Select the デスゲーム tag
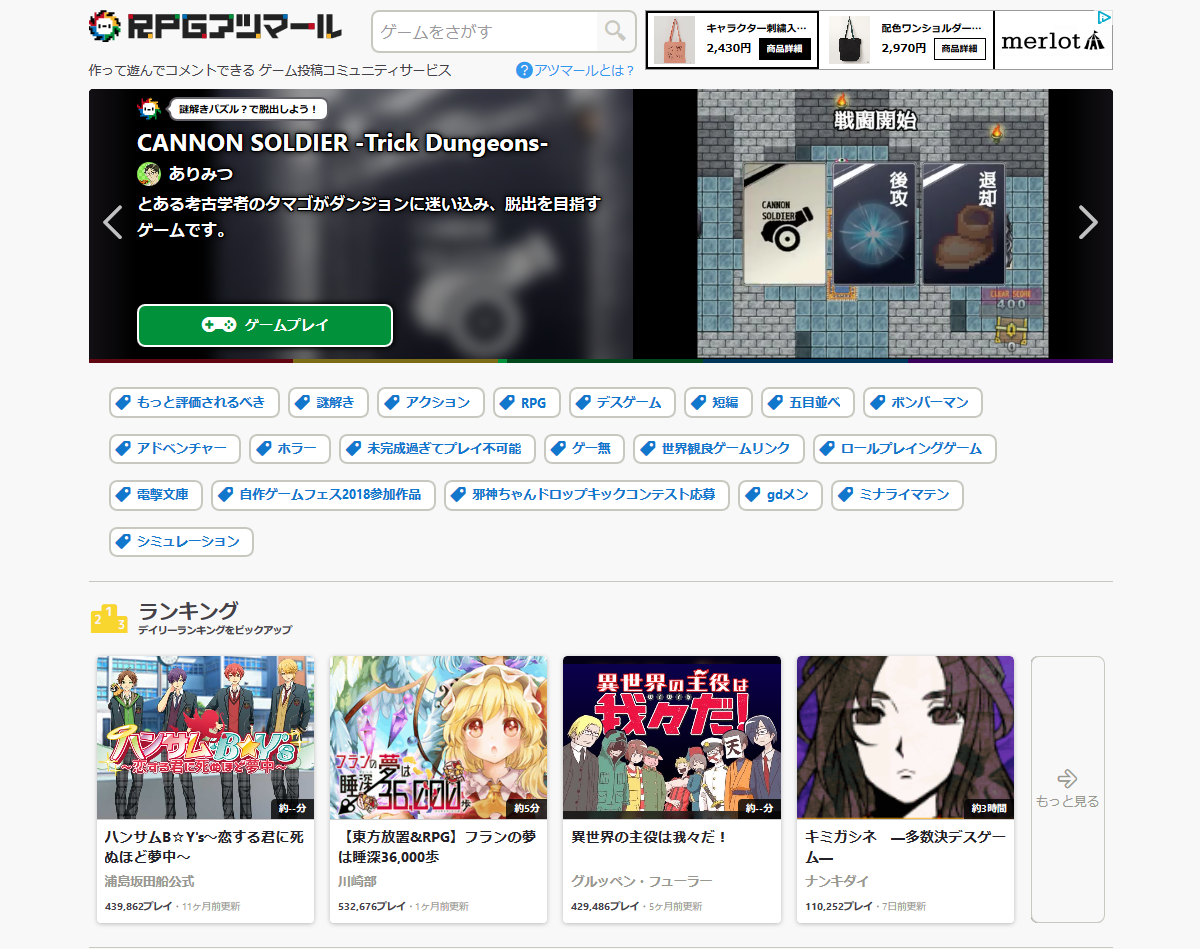 point(622,402)
